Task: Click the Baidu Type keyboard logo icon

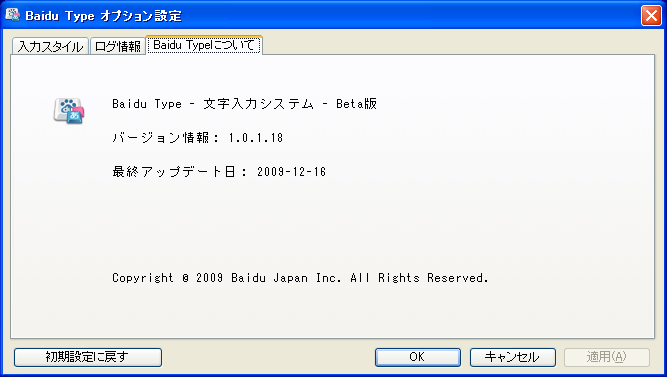Action: tap(69, 111)
